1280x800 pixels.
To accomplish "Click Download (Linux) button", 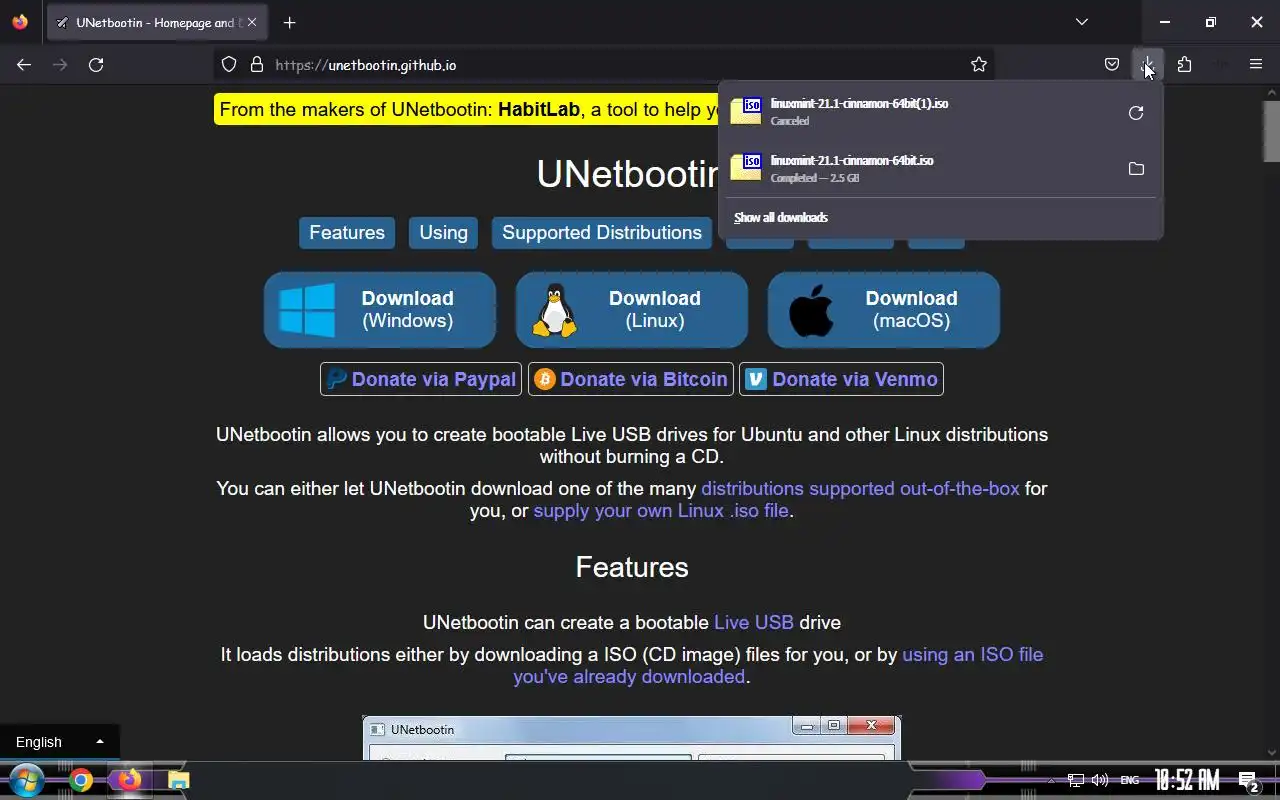I will coord(632,310).
